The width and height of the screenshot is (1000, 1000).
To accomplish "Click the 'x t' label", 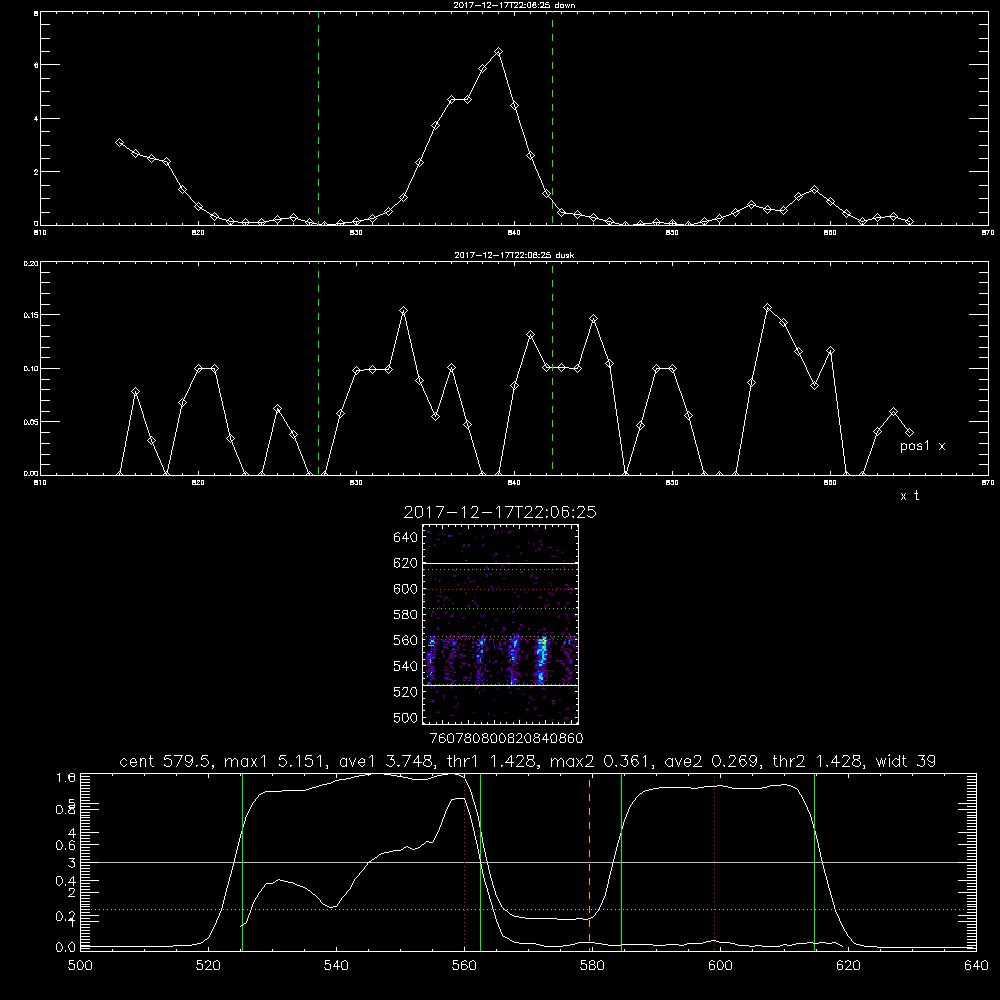I will click(909, 496).
